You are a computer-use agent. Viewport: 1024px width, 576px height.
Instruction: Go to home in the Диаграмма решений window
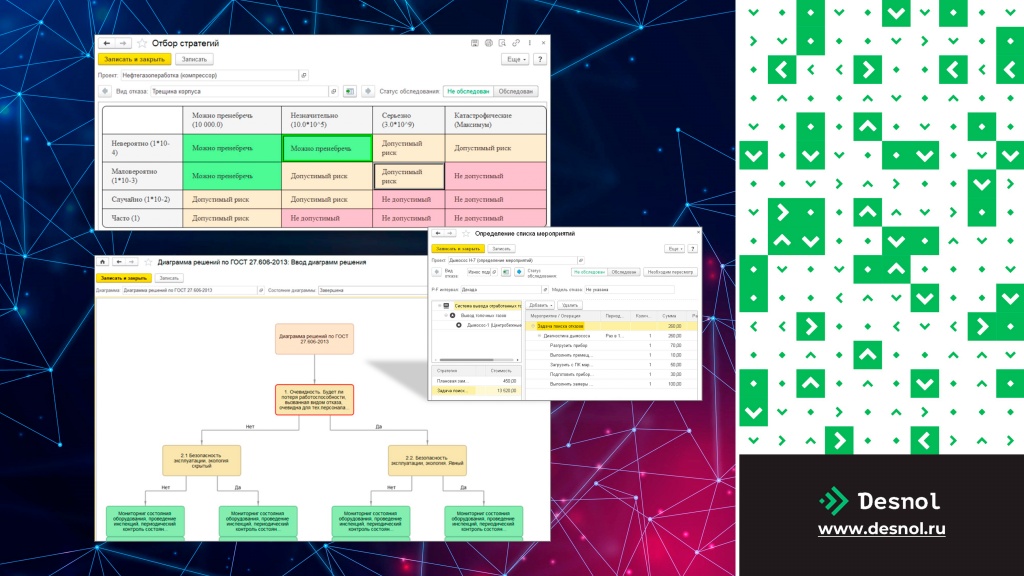pyautogui.click(x=103, y=262)
